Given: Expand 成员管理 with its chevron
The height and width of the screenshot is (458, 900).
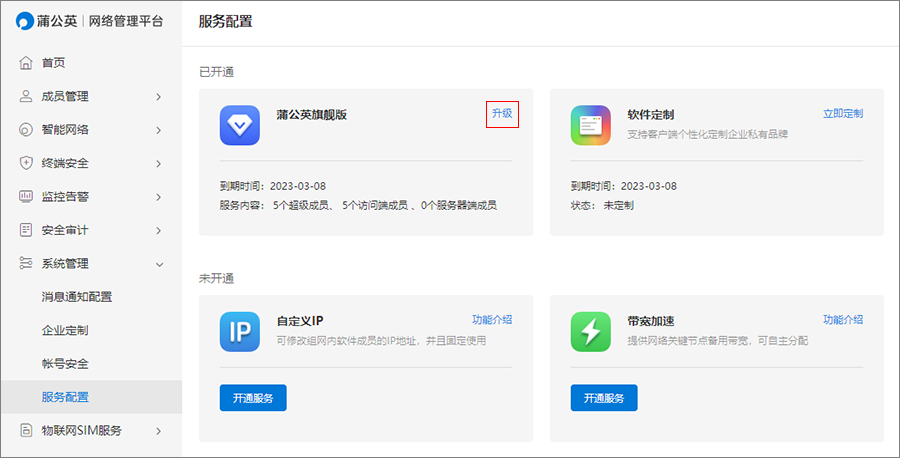Looking at the screenshot, I should coord(159,97).
